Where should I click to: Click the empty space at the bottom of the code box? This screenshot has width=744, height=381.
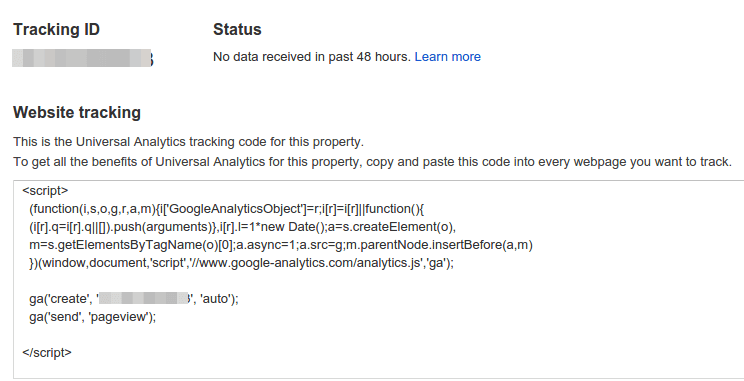(379, 370)
